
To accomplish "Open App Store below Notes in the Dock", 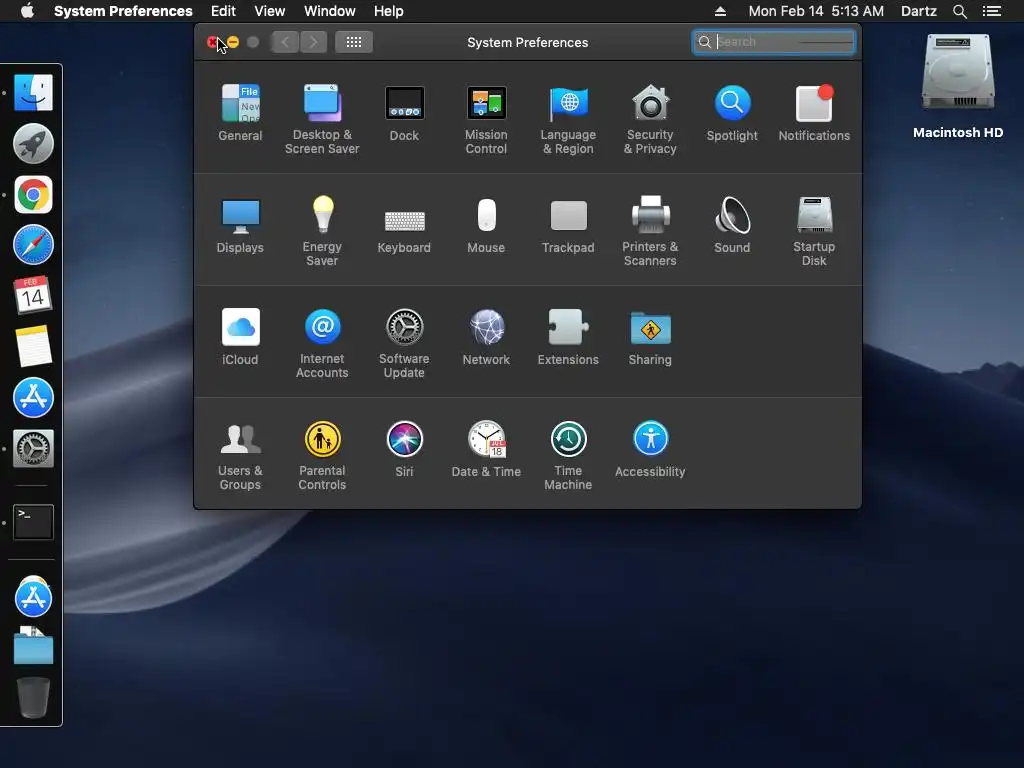I will coord(33,397).
